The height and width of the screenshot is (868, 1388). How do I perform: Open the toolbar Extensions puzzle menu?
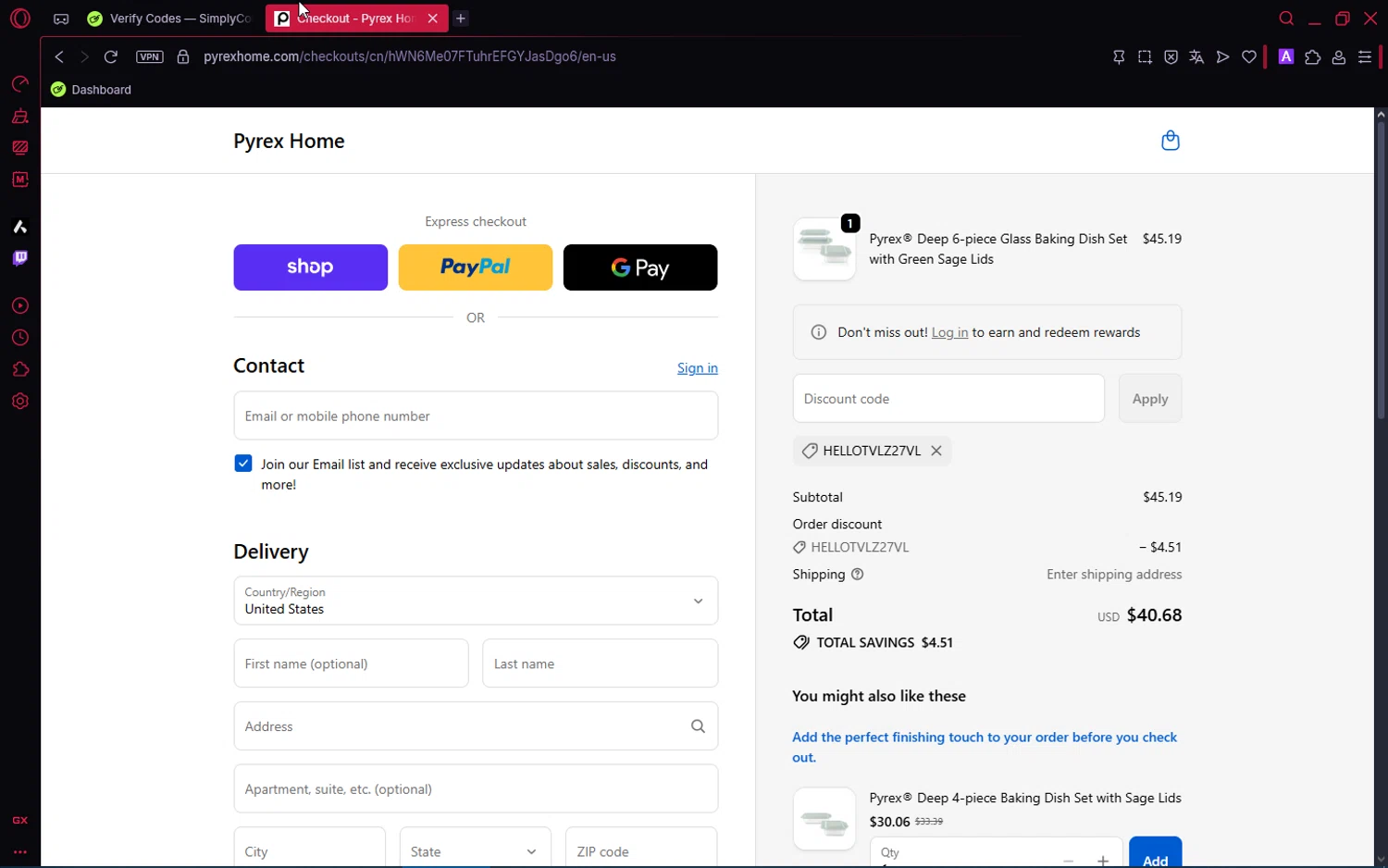(1312, 57)
